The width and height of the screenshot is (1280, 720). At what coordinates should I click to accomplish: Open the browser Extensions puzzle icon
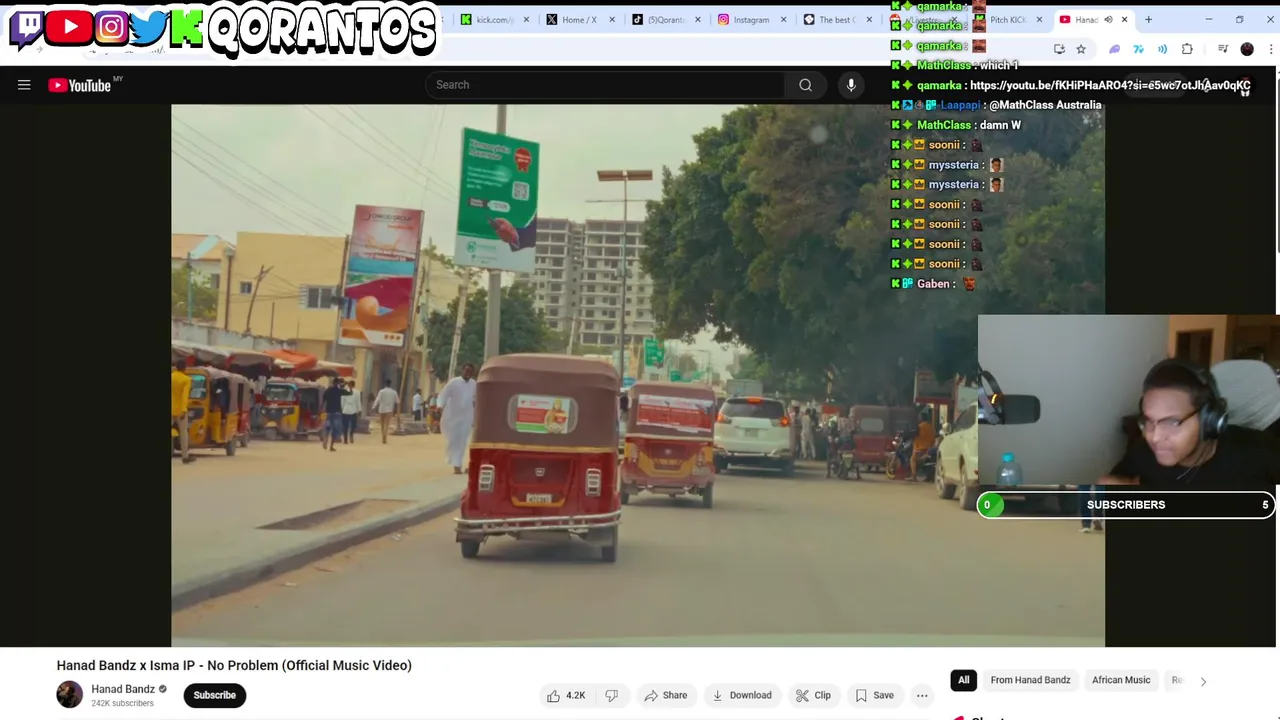pyautogui.click(x=1187, y=49)
